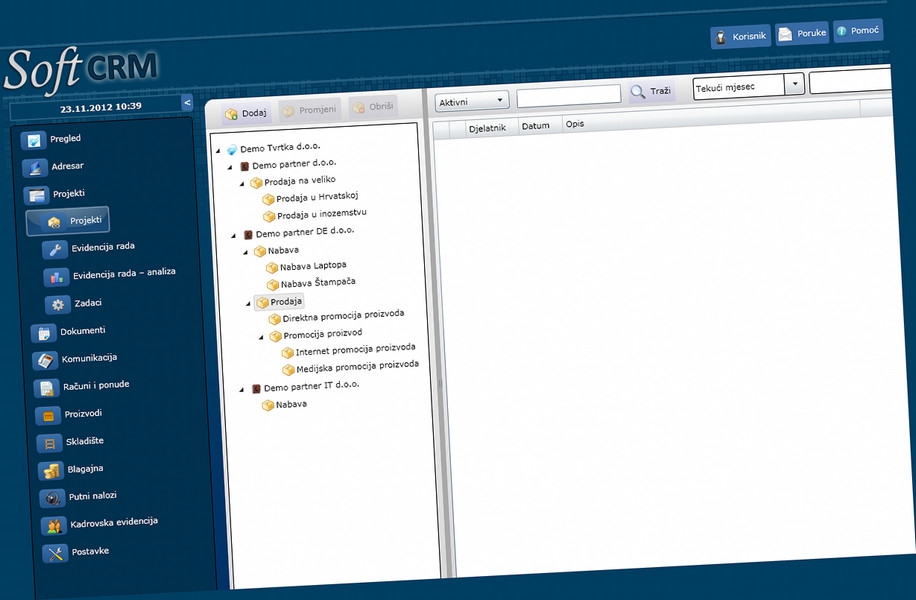Image resolution: width=916 pixels, height=600 pixels.
Task: Sort by the Djelatnik column header
Action: (487, 129)
